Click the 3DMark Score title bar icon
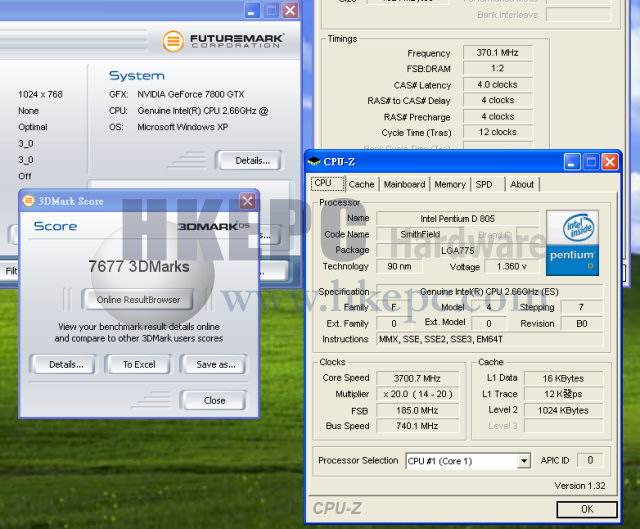Viewport: 640px width, 529px height. (x=29, y=201)
